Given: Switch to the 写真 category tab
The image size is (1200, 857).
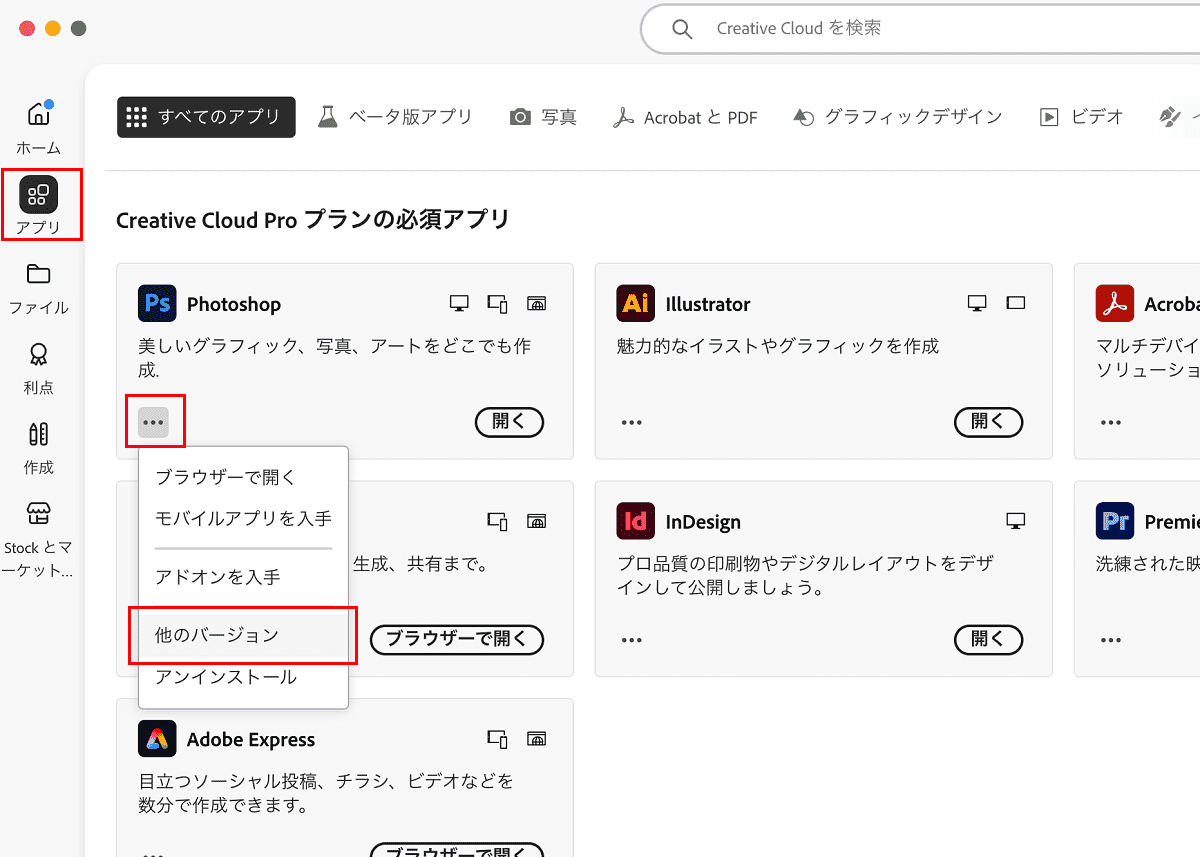Looking at the screenshot, I should pos(543,117).
